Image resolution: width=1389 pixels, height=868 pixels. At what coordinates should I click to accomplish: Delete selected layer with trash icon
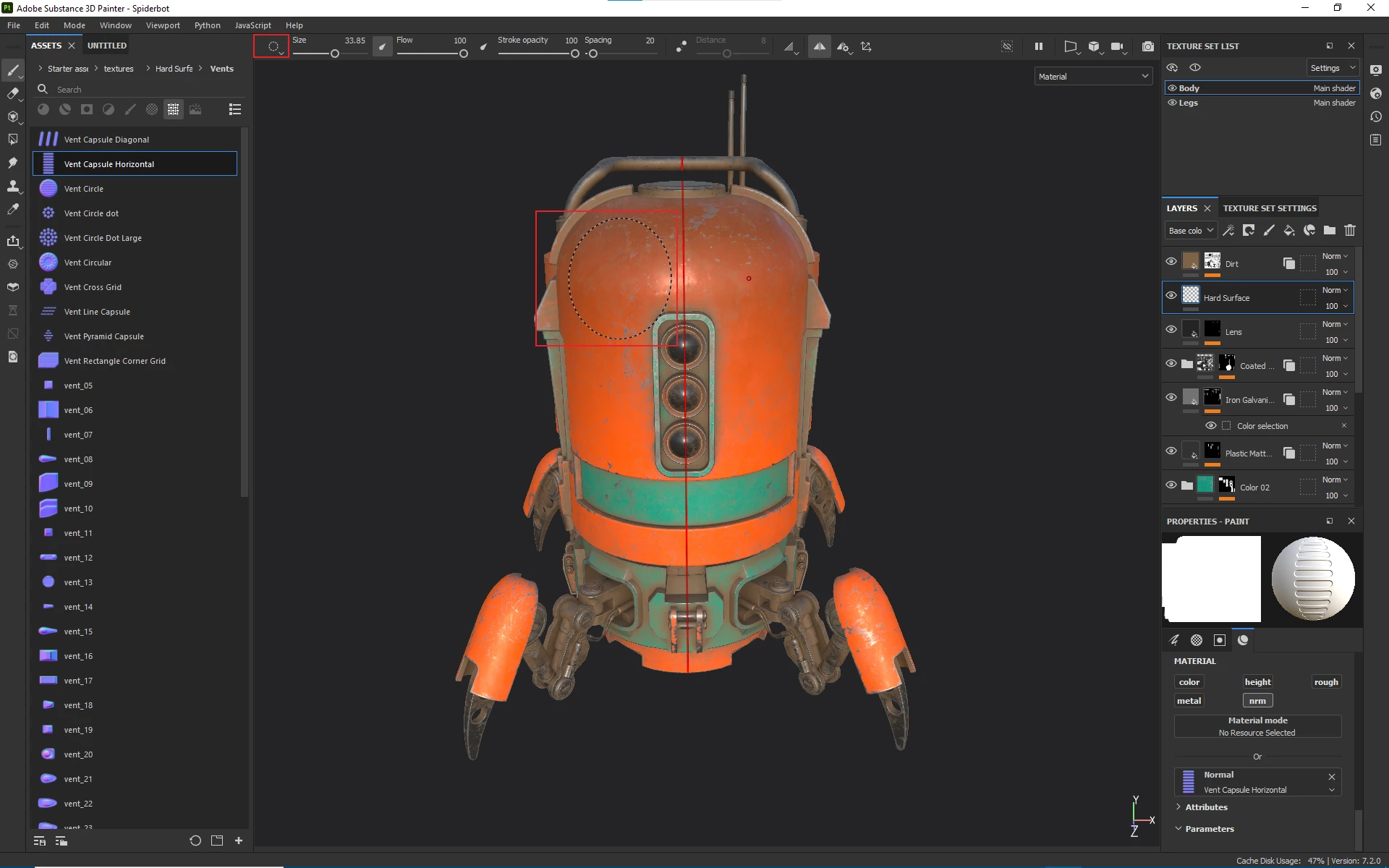point(1350,230)
